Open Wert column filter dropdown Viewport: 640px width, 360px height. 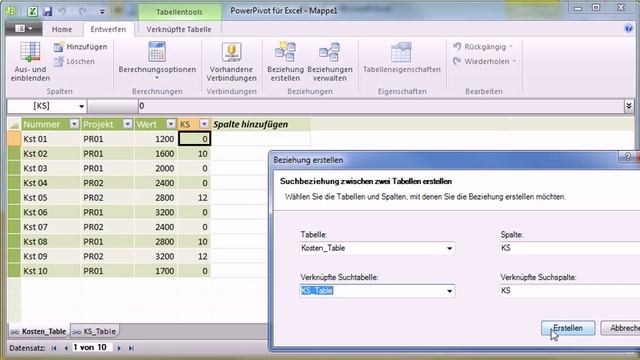[x=171, y=124]
